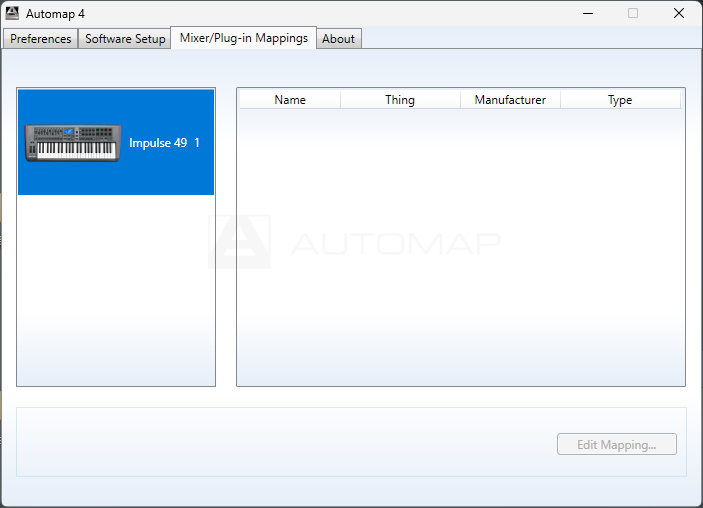This screenshot has height=508, width=703.
Task: Switch to the Software Setup tab
Action: tap(125, 39)
